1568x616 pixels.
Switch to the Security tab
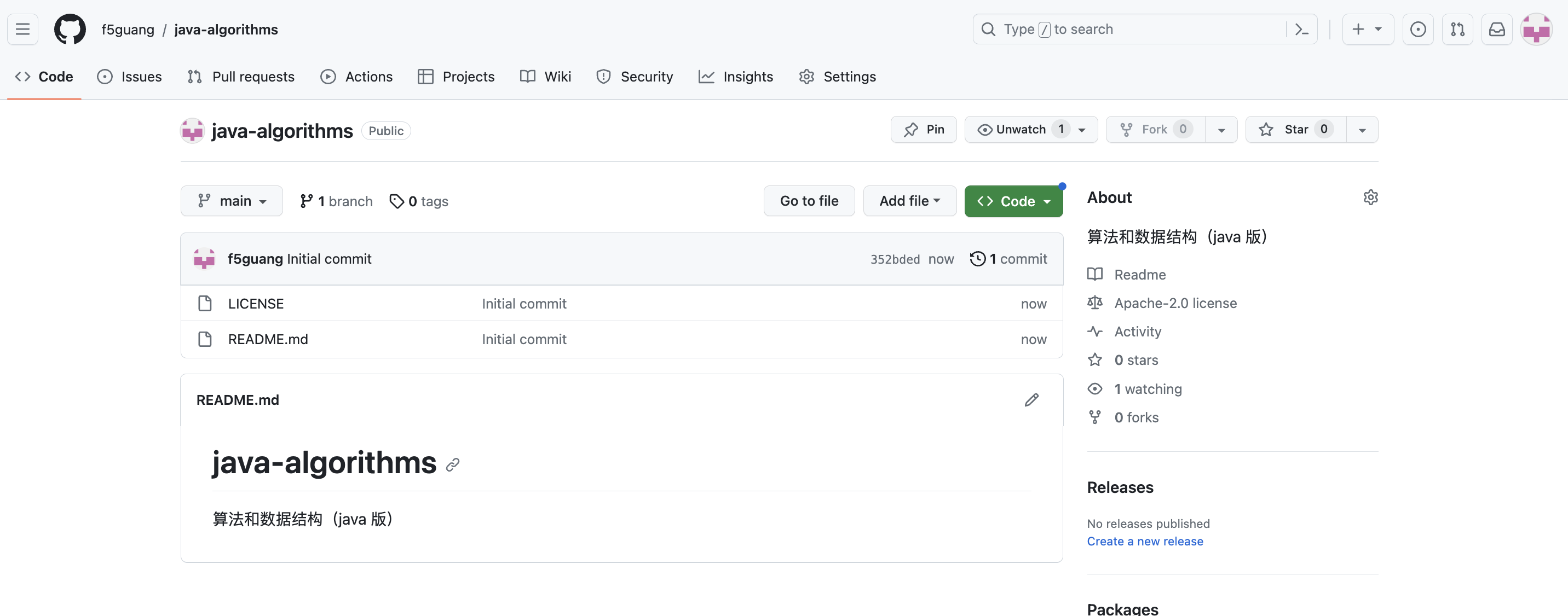(x=635, y=77)
